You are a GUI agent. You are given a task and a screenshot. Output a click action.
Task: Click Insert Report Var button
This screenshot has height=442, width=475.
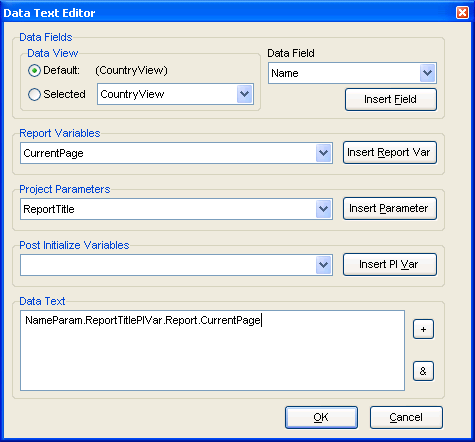[x=390, y=152]
